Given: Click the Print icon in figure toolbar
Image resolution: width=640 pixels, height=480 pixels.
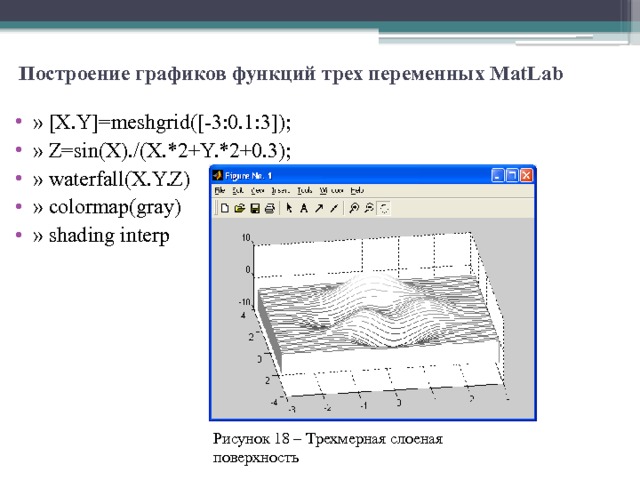Looking at the screenshot, I should 269,209.
